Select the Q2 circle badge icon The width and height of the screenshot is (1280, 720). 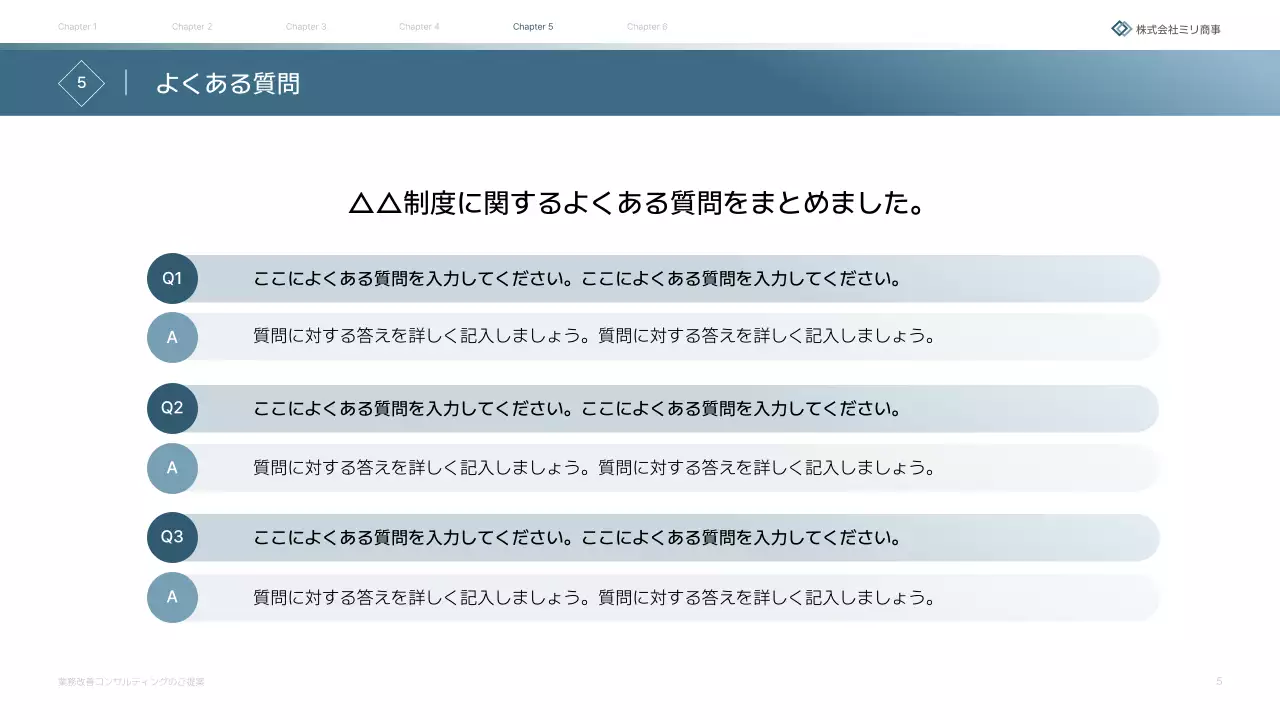(172, 408)
